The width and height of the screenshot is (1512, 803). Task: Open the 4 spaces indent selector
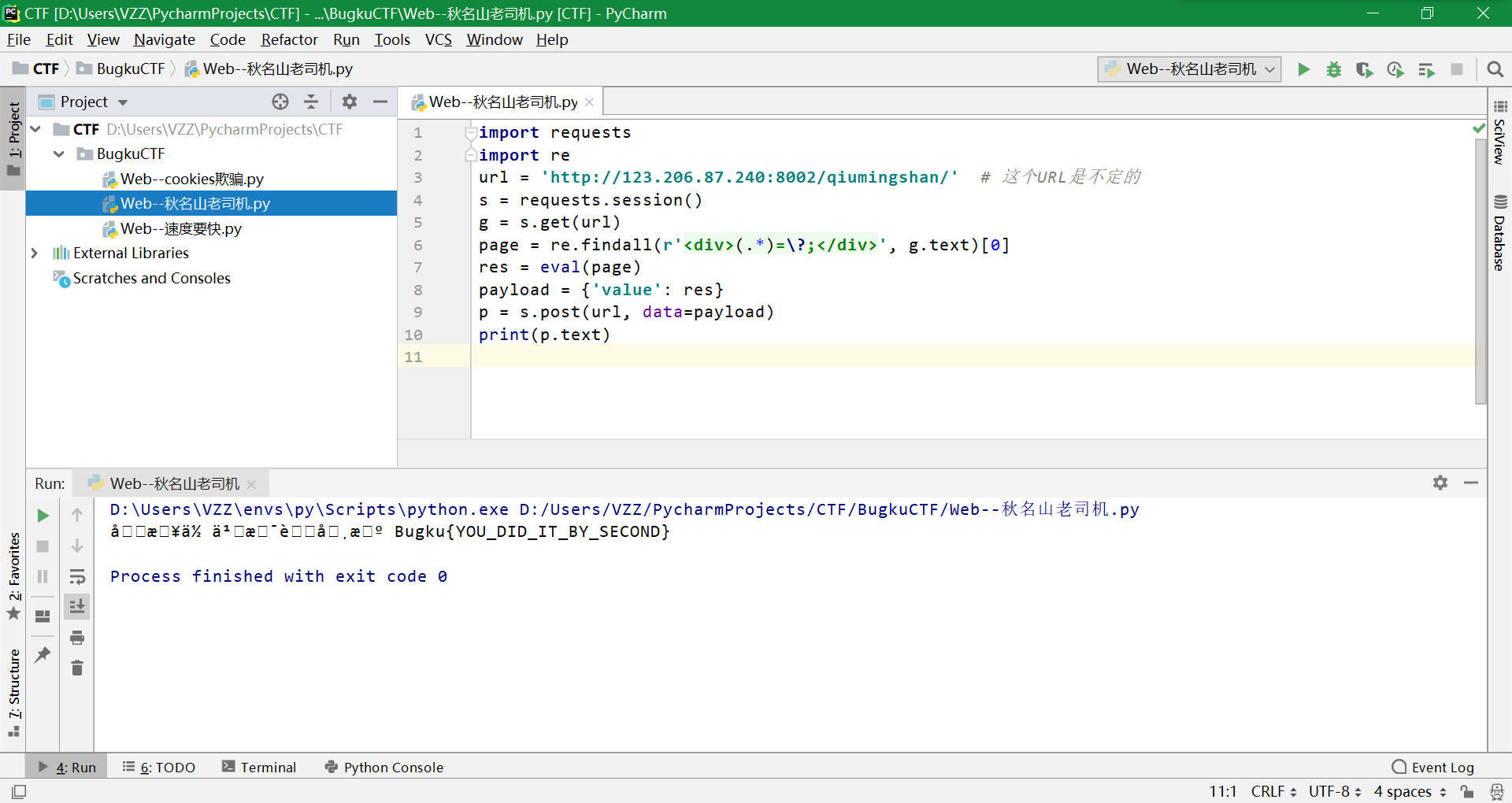point(1410,791)
